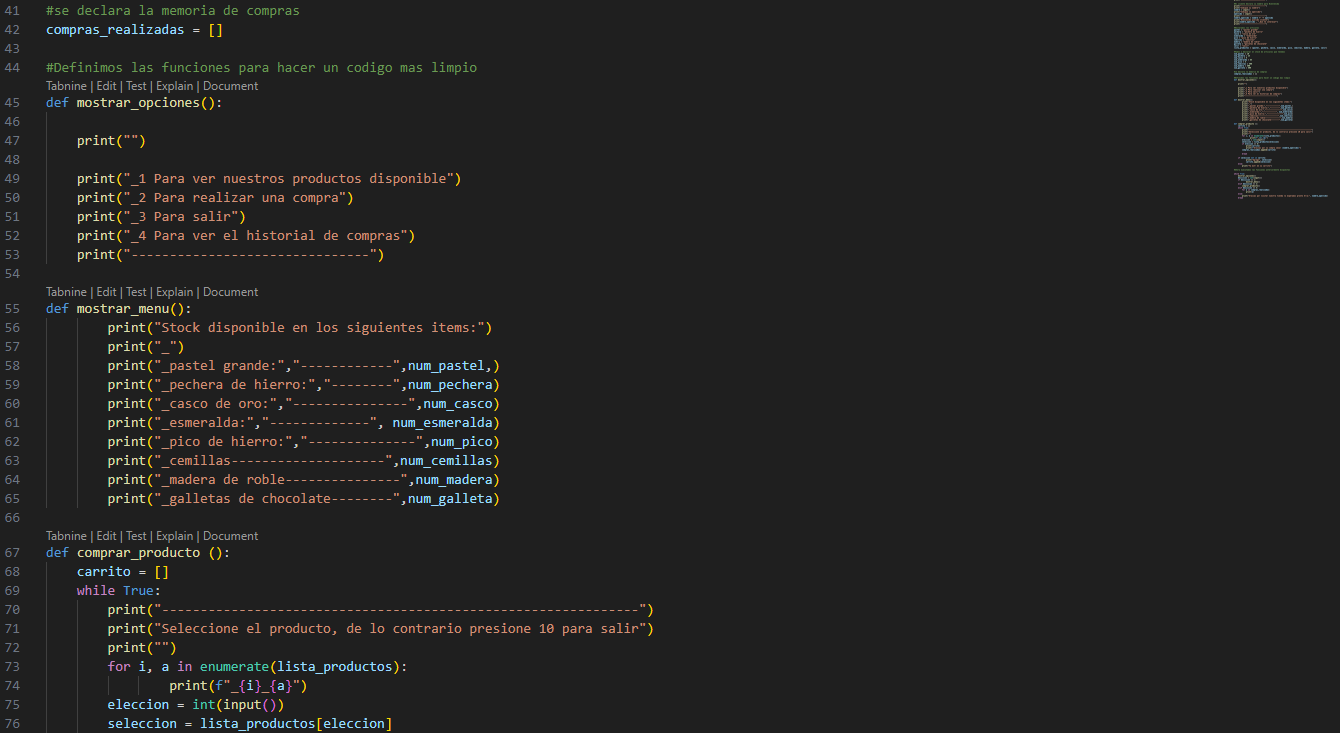Click line number 55 in the gutter
The image size is (1340, 733).
tap(12, 308)
